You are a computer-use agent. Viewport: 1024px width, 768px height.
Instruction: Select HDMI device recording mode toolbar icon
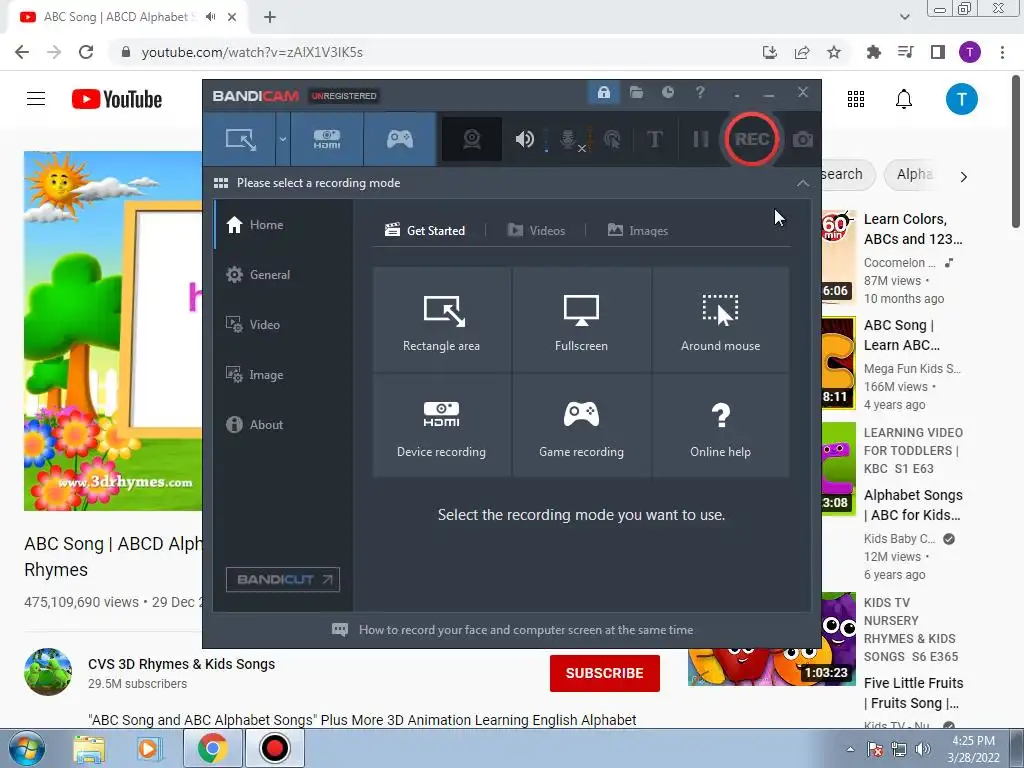327,139
